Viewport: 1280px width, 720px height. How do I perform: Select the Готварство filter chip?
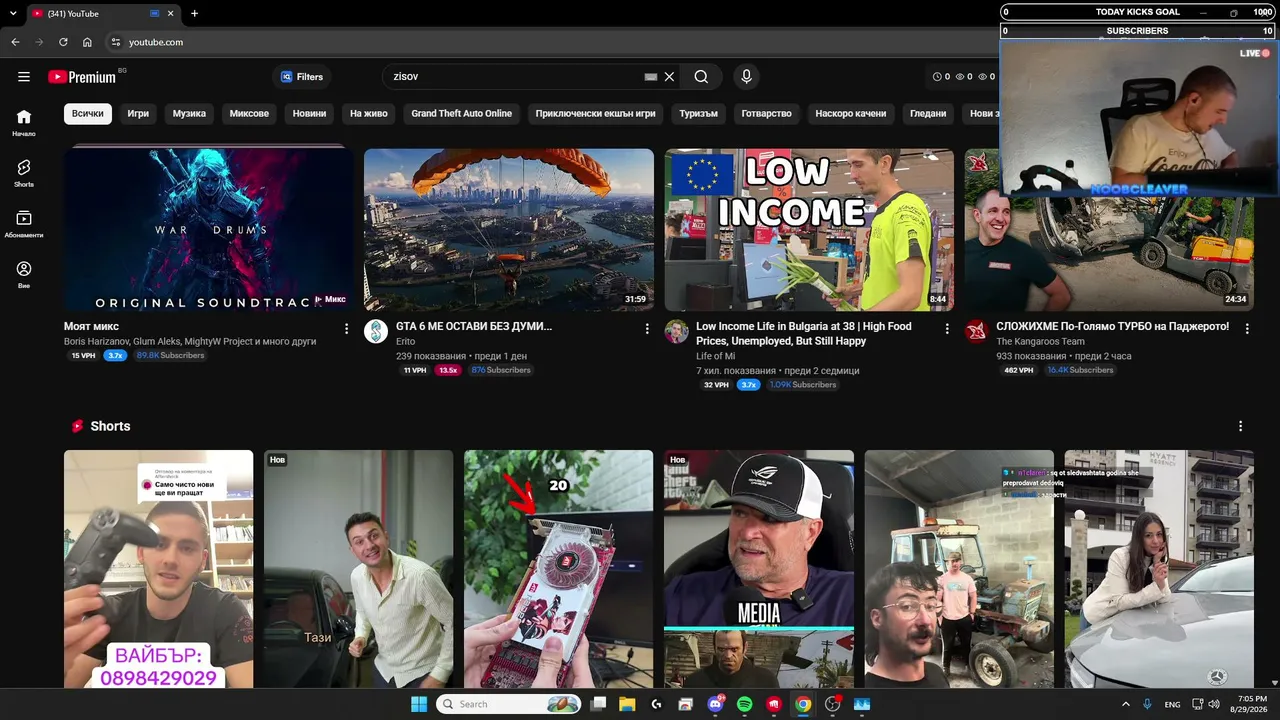click(x=767, y=114)
